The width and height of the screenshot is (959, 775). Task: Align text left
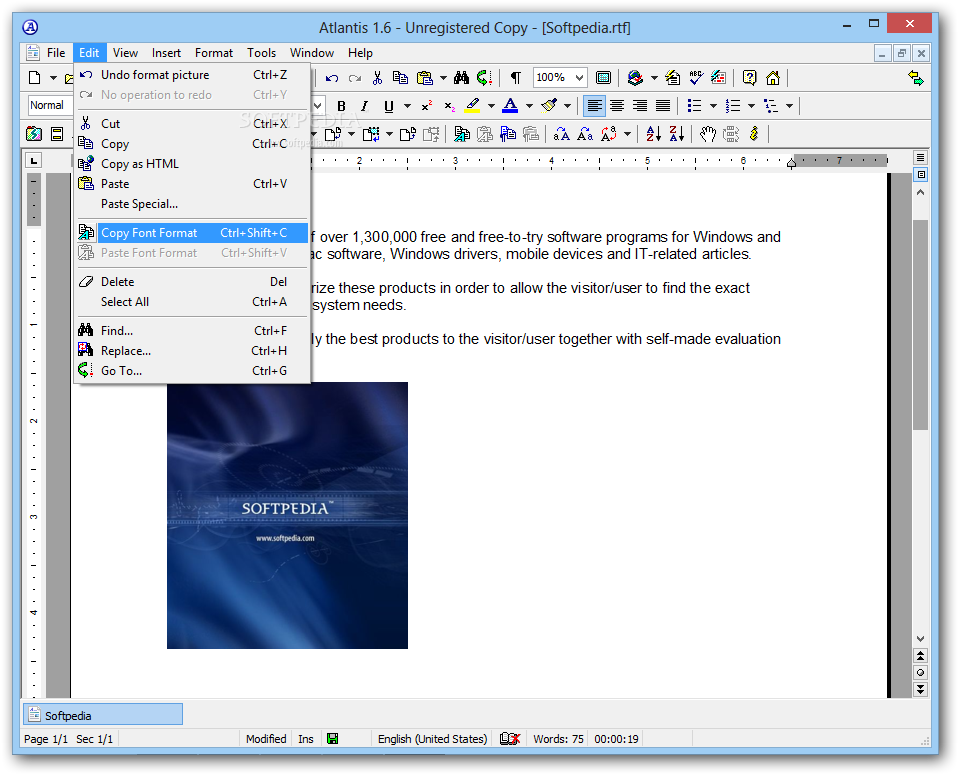tap(594, 106)
